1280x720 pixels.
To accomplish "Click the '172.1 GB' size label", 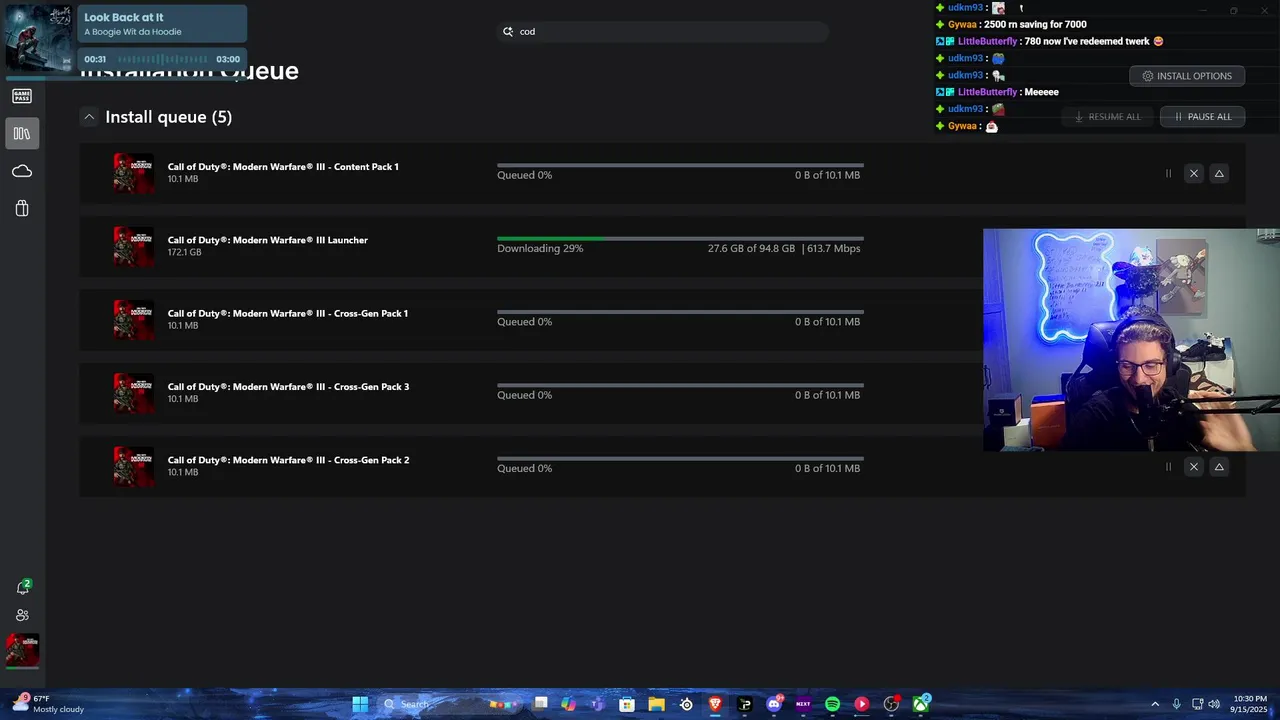I will [x=185, y=252].
